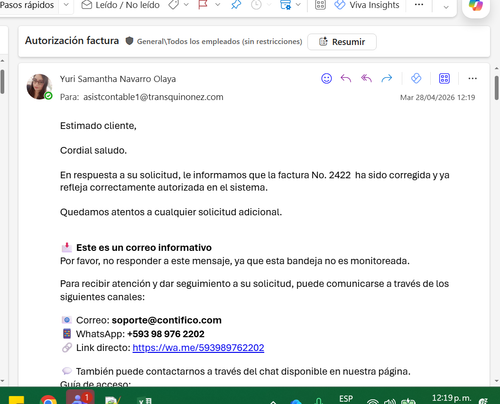
Task: Click the heading Este es un correo informativo
Action: (144, 248)
